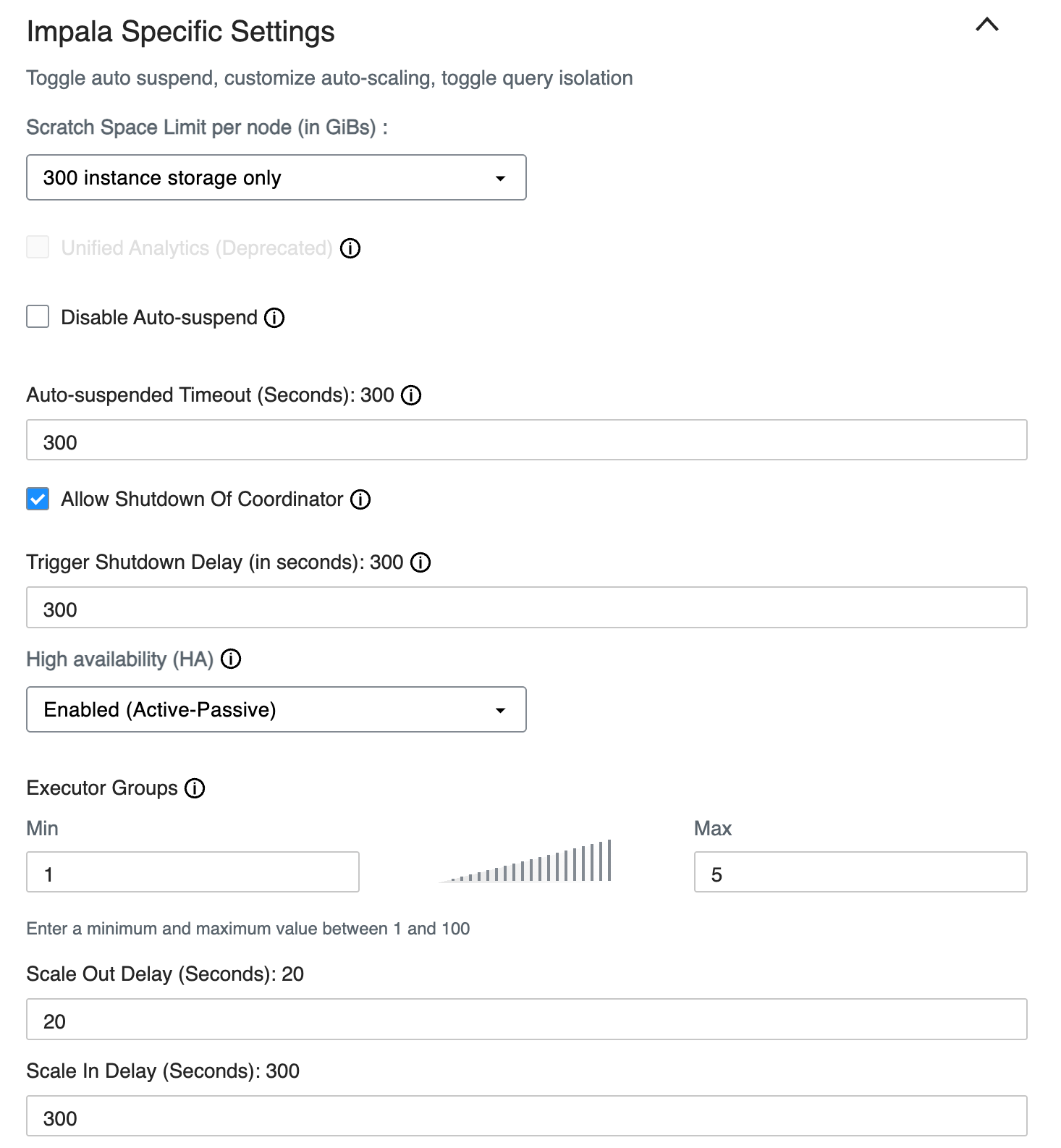The width and height of the screenshot is (1061, 1148).
Task: Uncheck Allow Shutdown Of Coordinator checkbox
Action: [x=38, y=499]
